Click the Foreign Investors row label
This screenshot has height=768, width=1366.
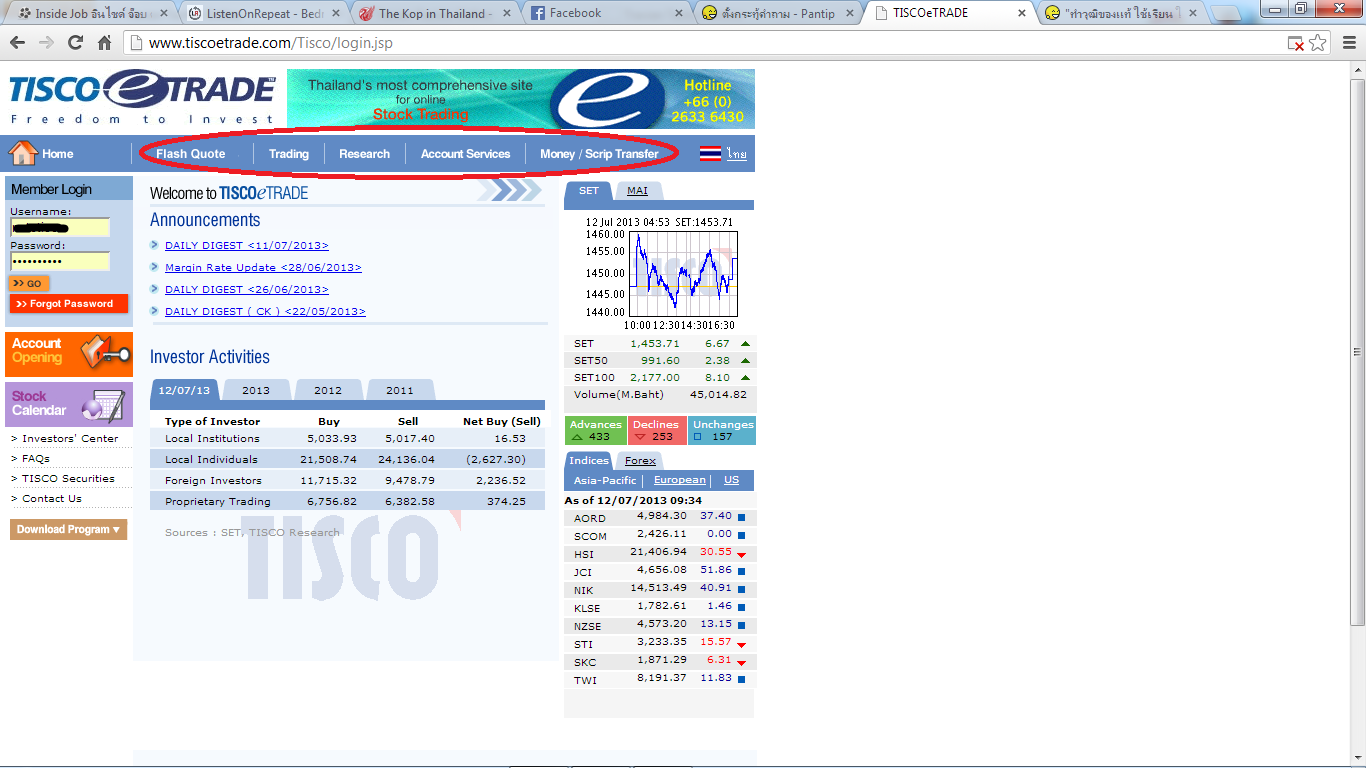212,481
